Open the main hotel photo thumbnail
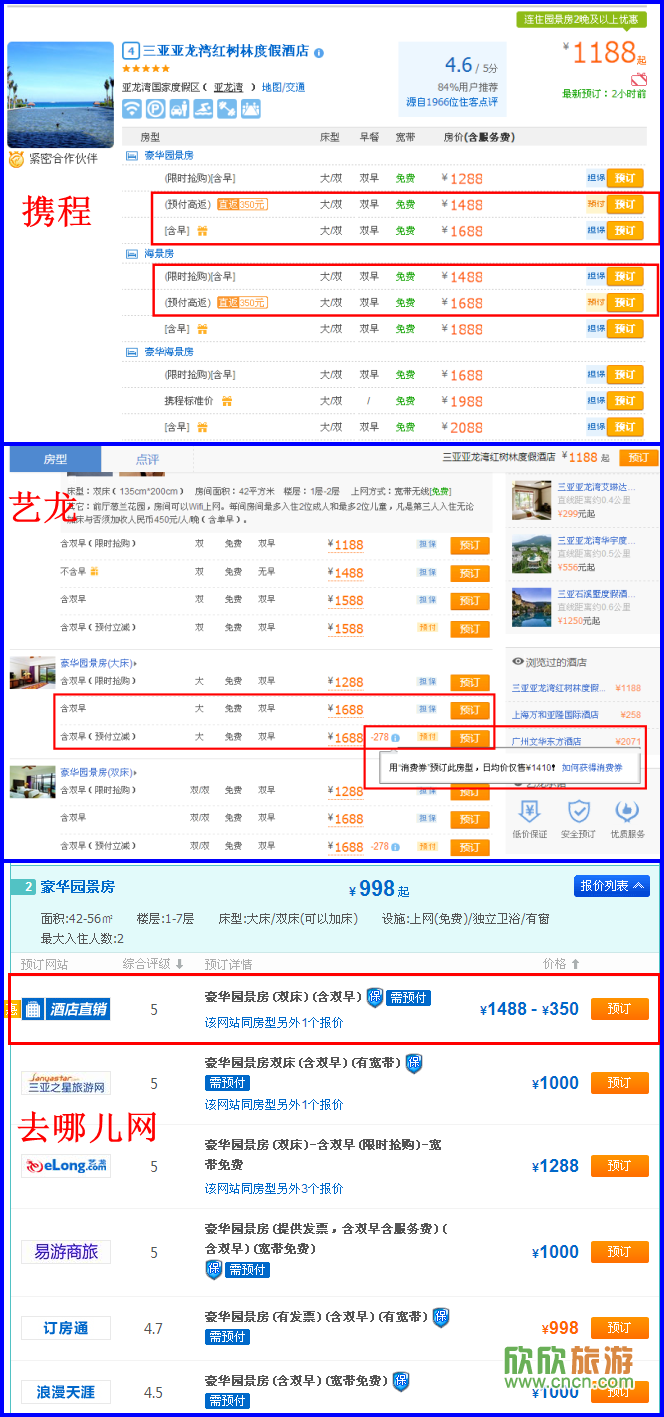 (60, 95)
